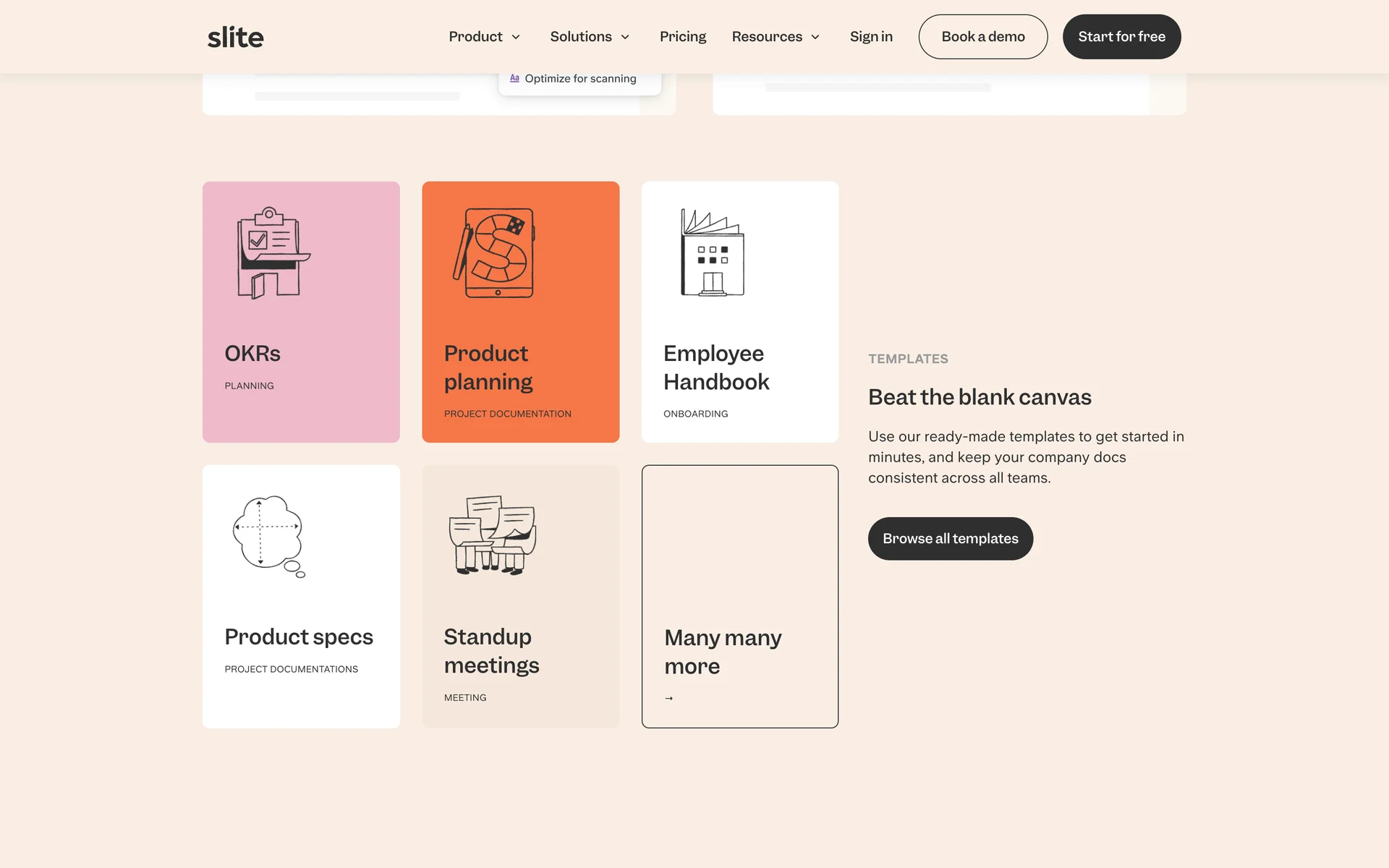The height and width of the screenshot is (868, 1389).
Task: Click the Optimize for scanning text icon
Action: pyautogui.click(x=514, y=78)
